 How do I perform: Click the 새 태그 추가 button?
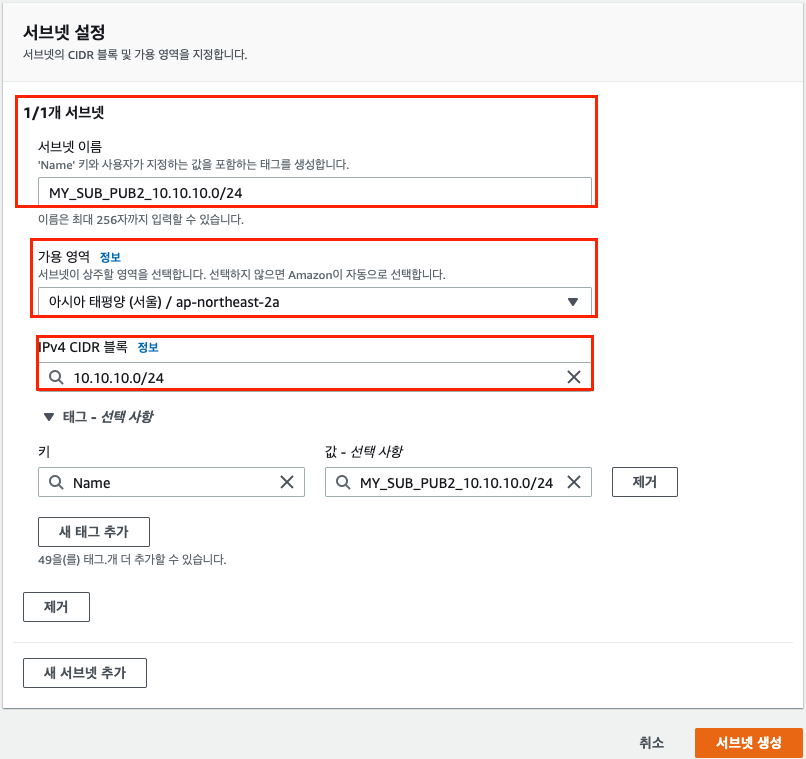click(94, 532)
